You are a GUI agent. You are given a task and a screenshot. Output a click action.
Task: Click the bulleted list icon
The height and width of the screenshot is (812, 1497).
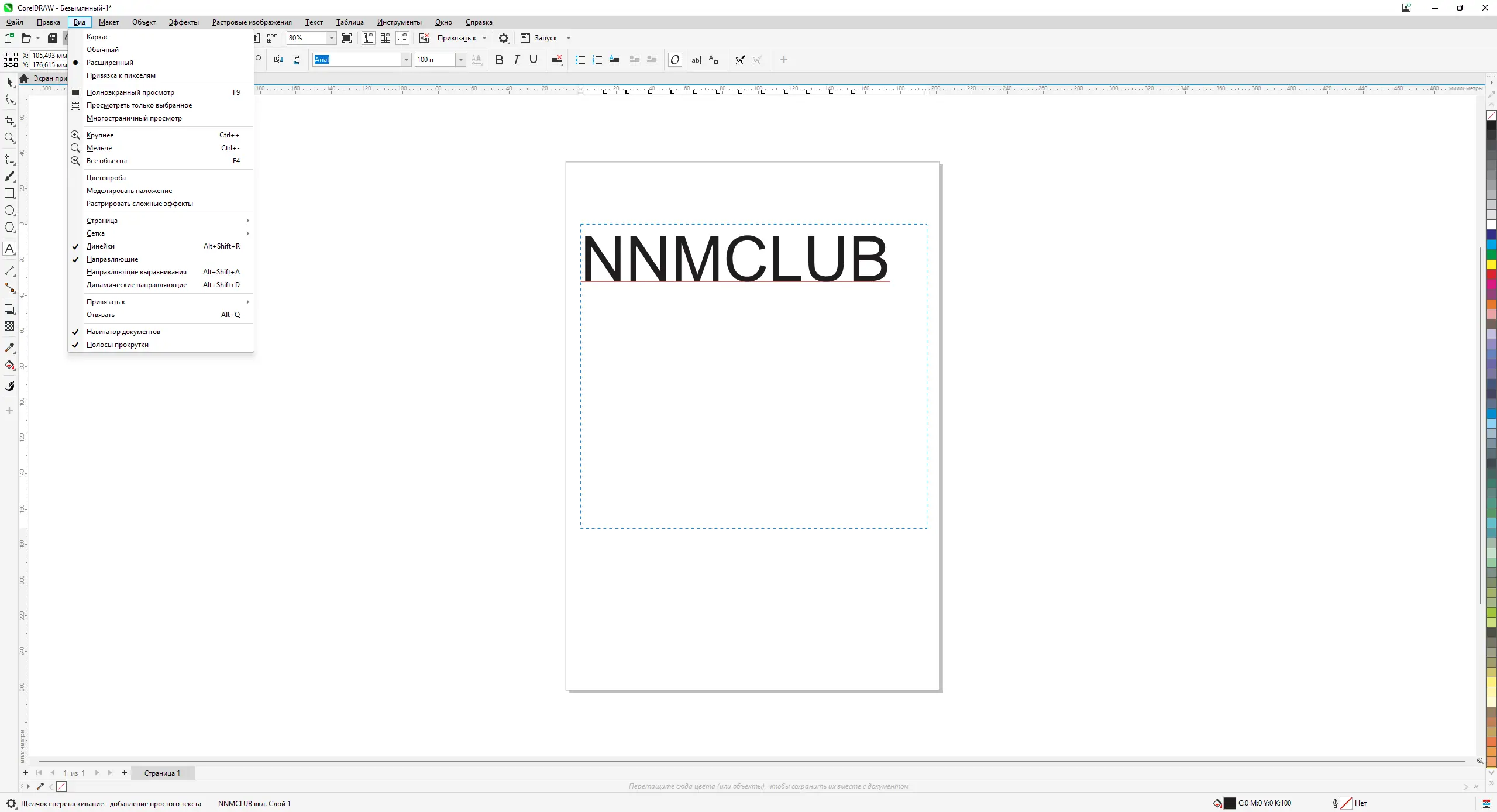[x=580, y=60]
